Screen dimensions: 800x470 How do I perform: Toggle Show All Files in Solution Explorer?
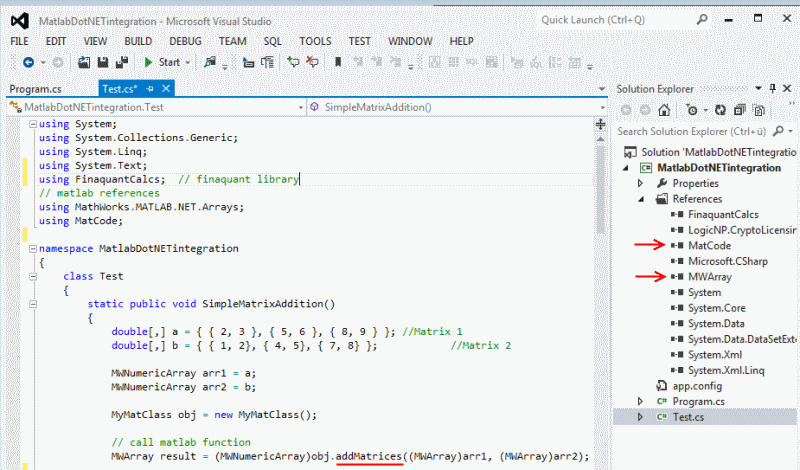coord(759,110)
